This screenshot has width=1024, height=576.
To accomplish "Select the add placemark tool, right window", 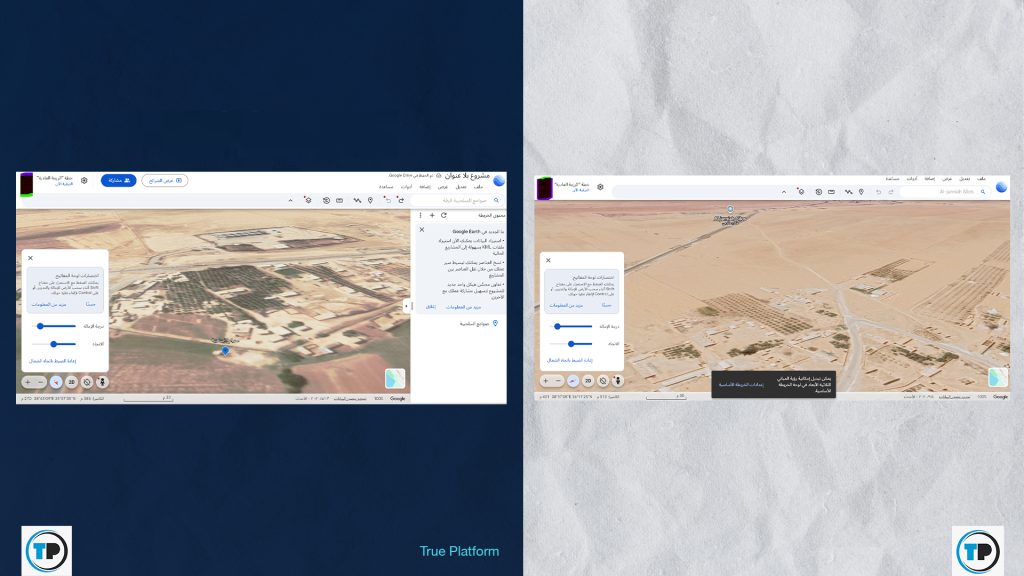I will (861, 192).
